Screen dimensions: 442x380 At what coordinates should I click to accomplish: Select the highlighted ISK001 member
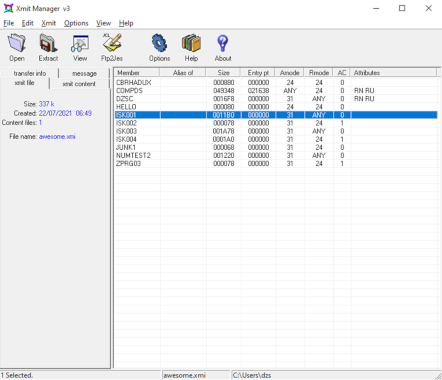276,115
